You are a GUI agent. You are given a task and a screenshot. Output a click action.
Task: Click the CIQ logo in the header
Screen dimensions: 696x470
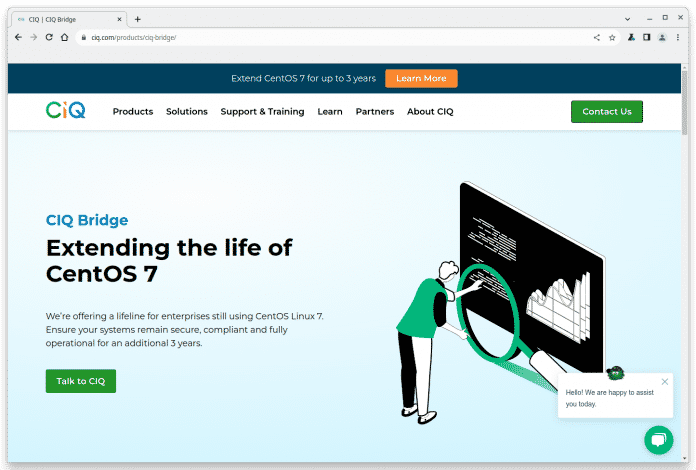pos(65,111)
